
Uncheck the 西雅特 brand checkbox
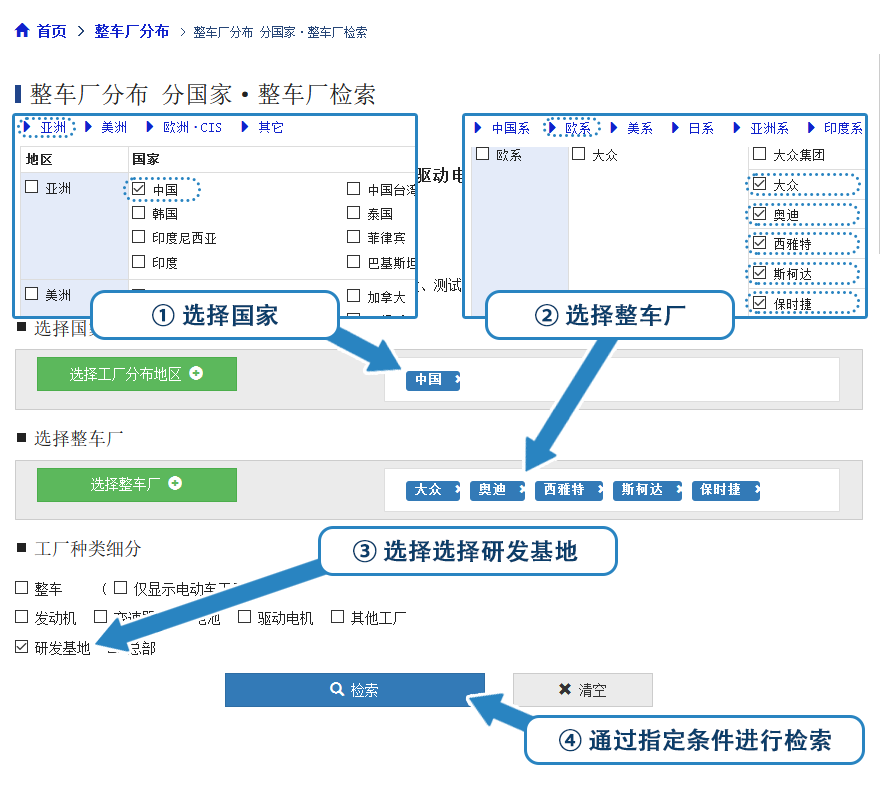[760, 243]
